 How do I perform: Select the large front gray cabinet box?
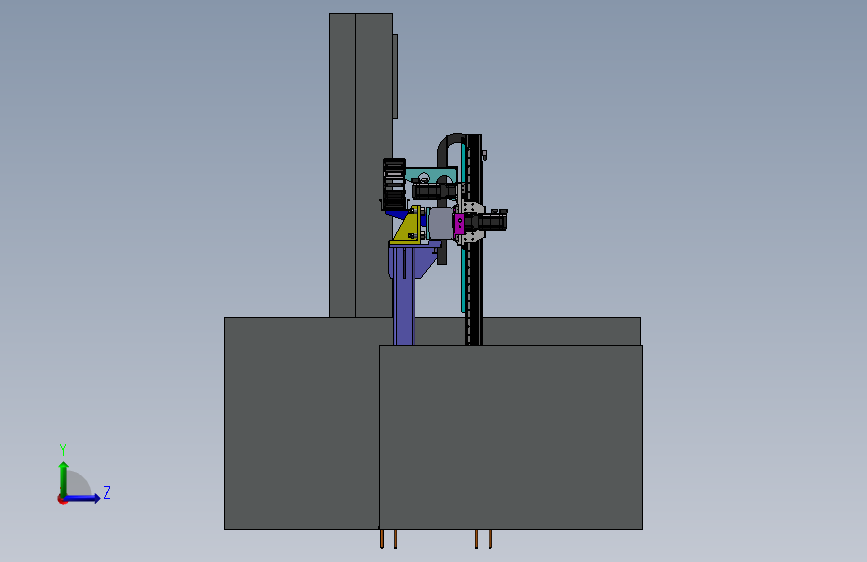(x=510, y=437)
